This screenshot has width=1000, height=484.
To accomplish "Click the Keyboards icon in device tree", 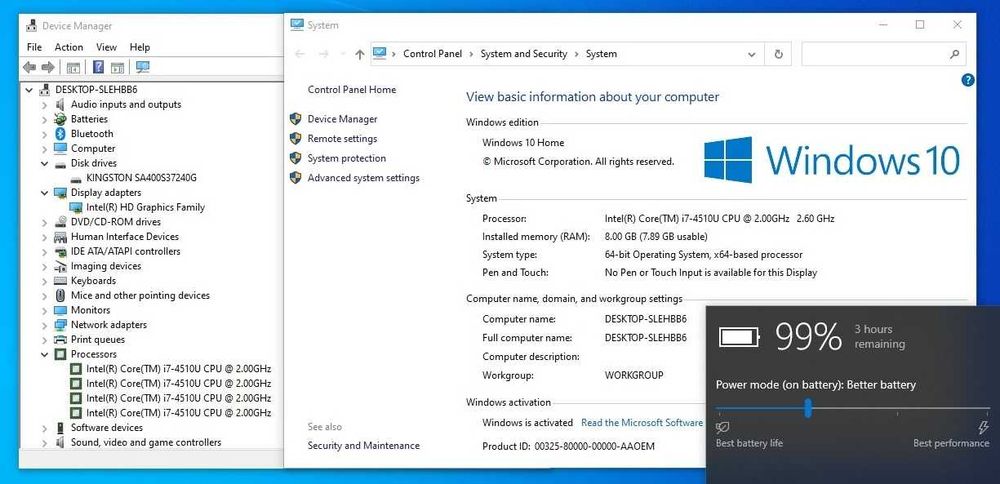I will pyautogui.click(x=61, y=281).
